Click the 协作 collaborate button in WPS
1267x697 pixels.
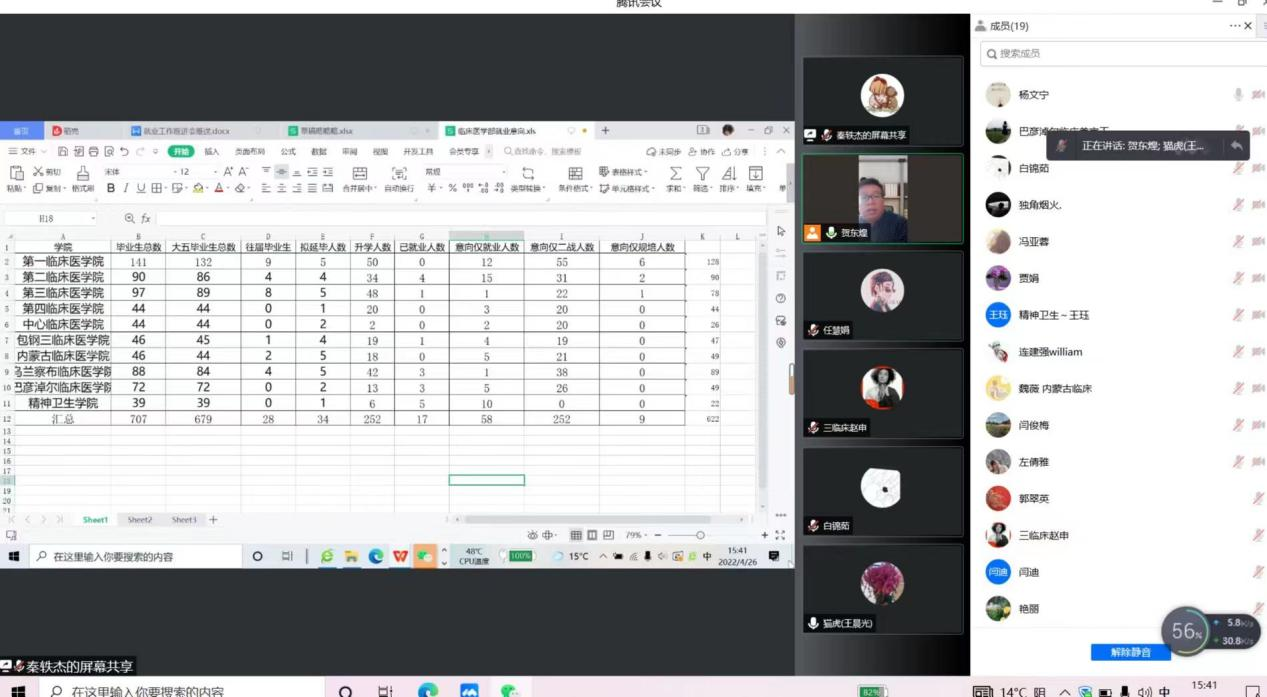point(703,152)
